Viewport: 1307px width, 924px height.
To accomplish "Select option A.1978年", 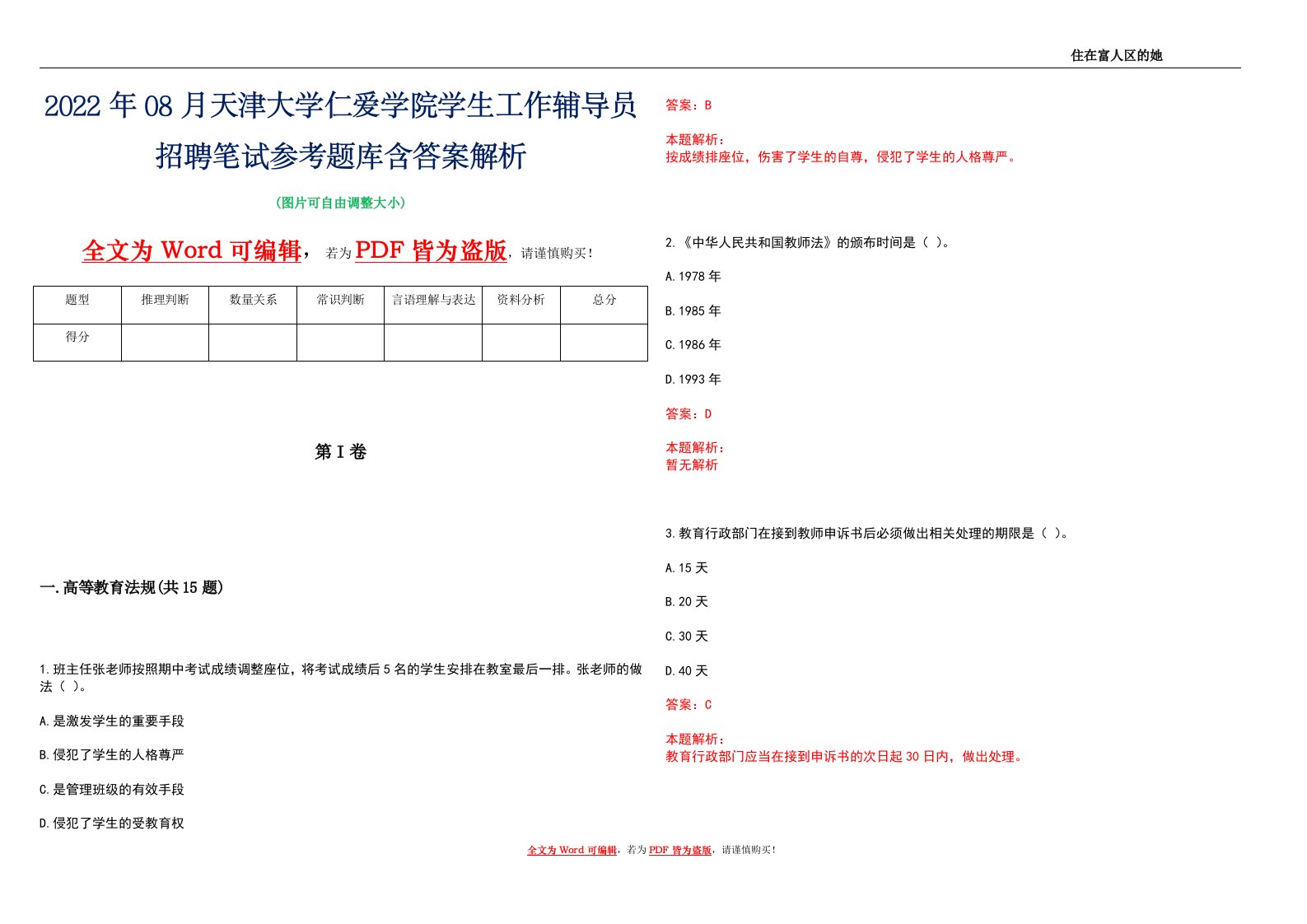I will tap(693, 277).
